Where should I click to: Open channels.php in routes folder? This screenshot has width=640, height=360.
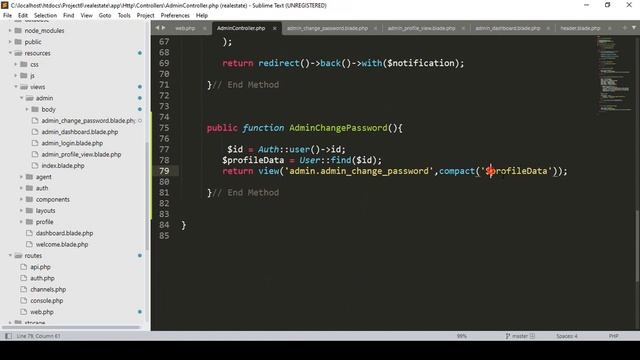point(48,289)
